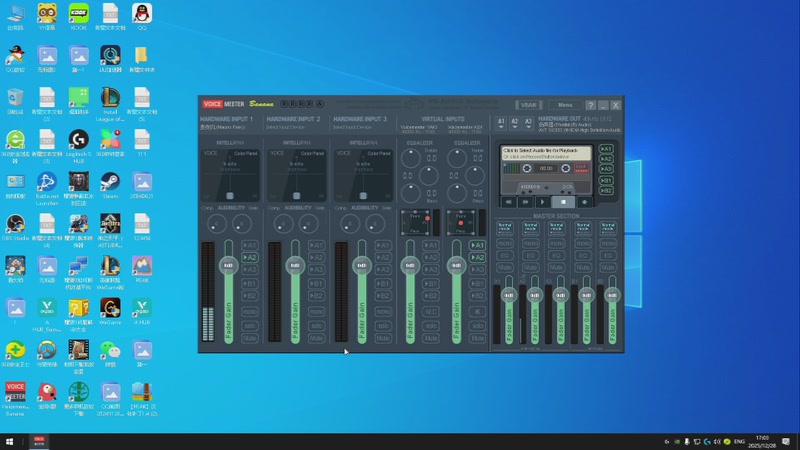
Task: Rewind the cassette recorder
Action: point(509,202)
